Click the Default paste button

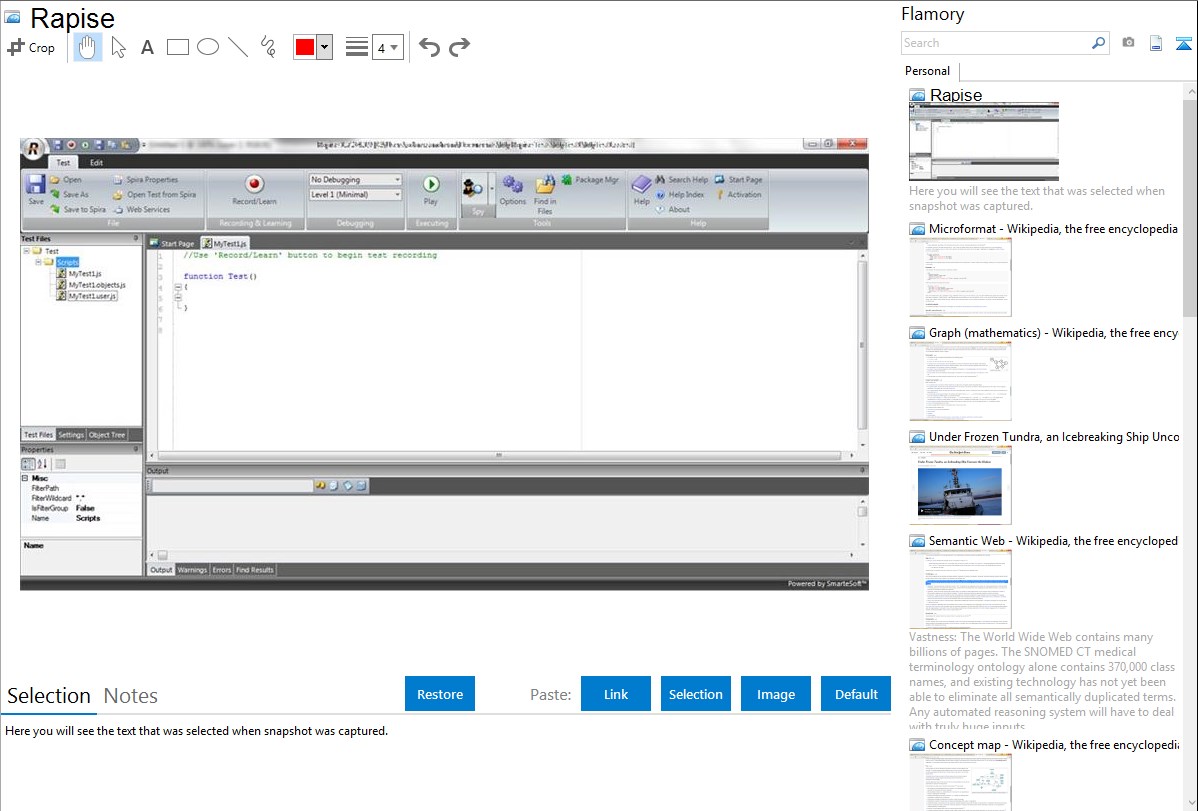pos(856,694)
